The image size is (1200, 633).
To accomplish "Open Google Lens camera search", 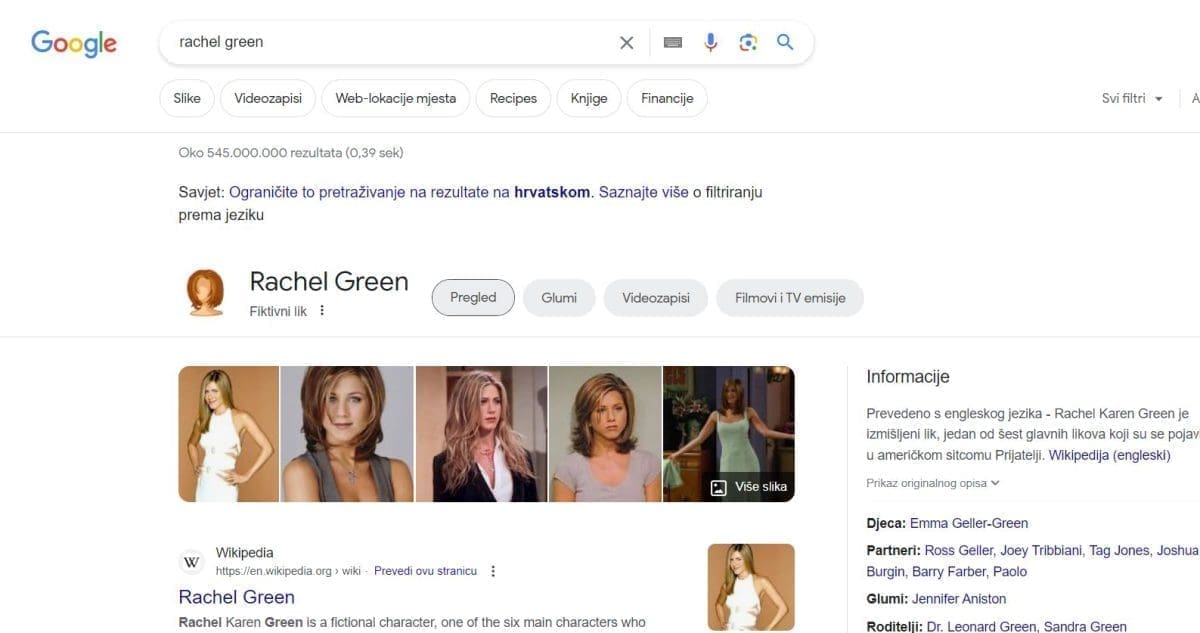I will point(748,42).
